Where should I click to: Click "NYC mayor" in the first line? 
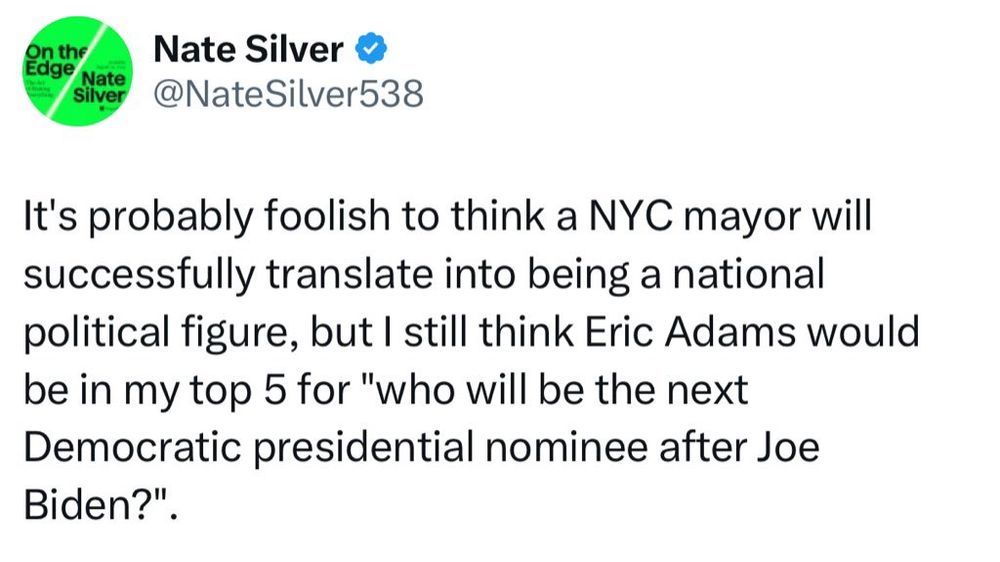[694, 217]
